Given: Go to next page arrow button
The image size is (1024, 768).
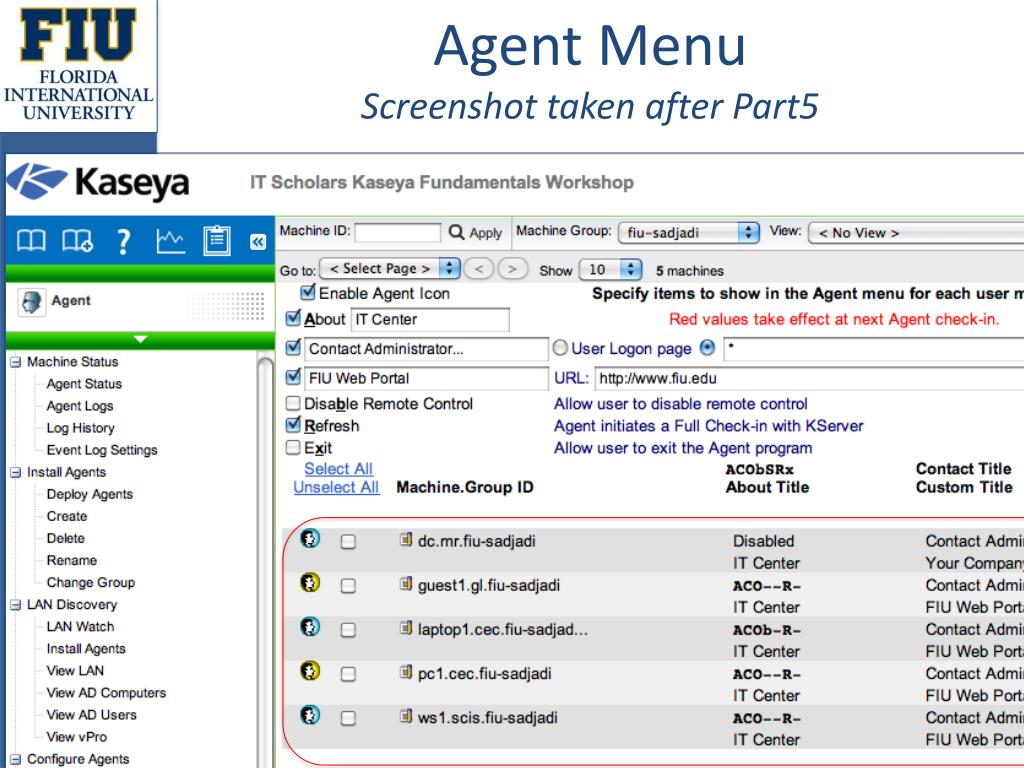Looking at the screenshot, I should (x=512, y=269).
